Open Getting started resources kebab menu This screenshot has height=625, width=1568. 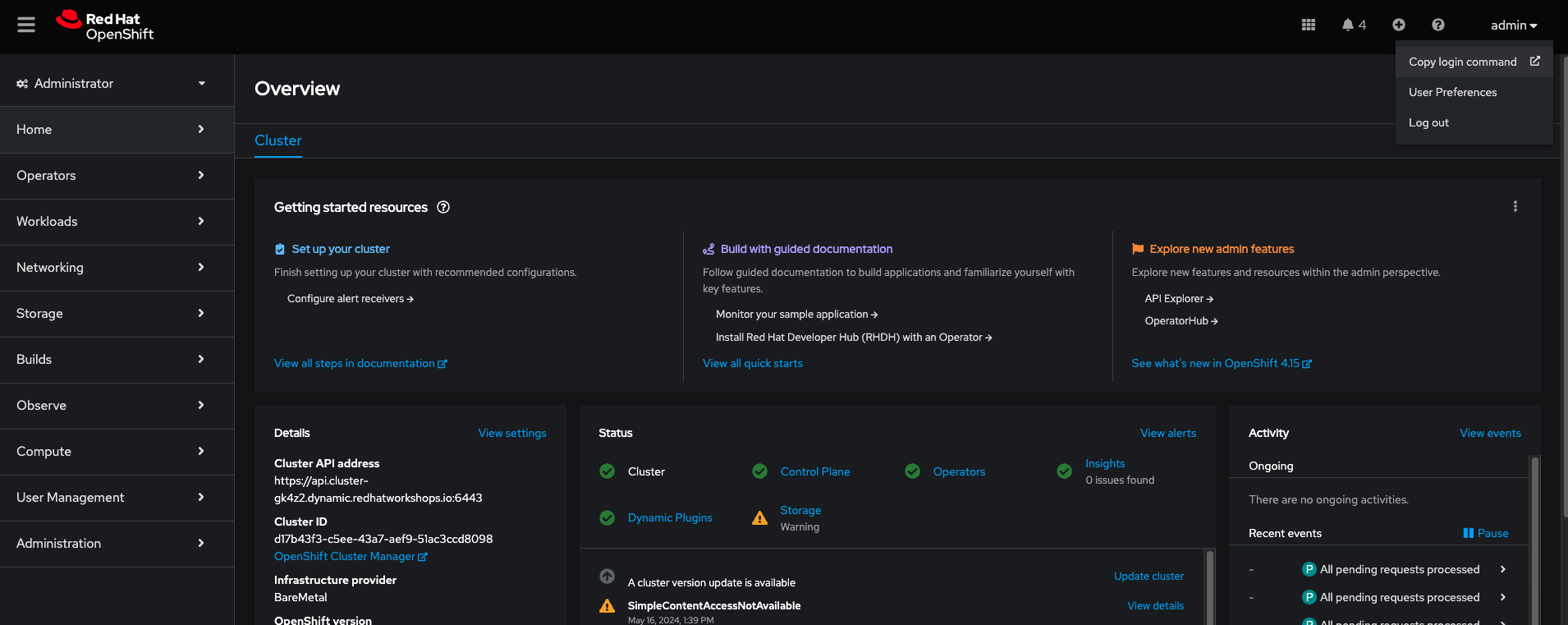pyautogui.click(x=1515, y=207)
